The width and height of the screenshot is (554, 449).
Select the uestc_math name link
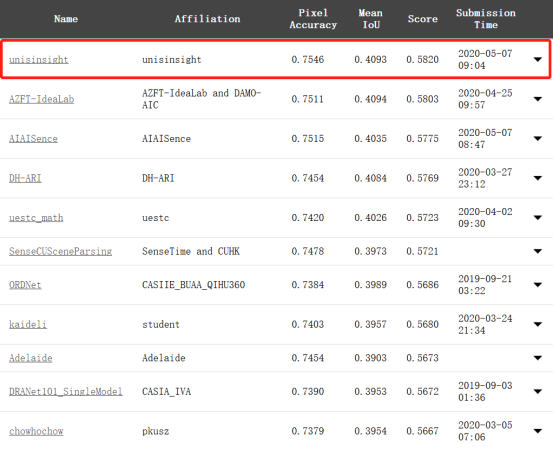click(x=36, y=218)
